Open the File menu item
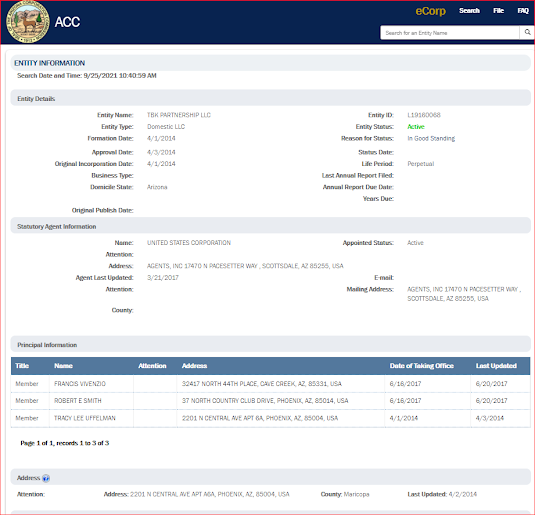 498,11
